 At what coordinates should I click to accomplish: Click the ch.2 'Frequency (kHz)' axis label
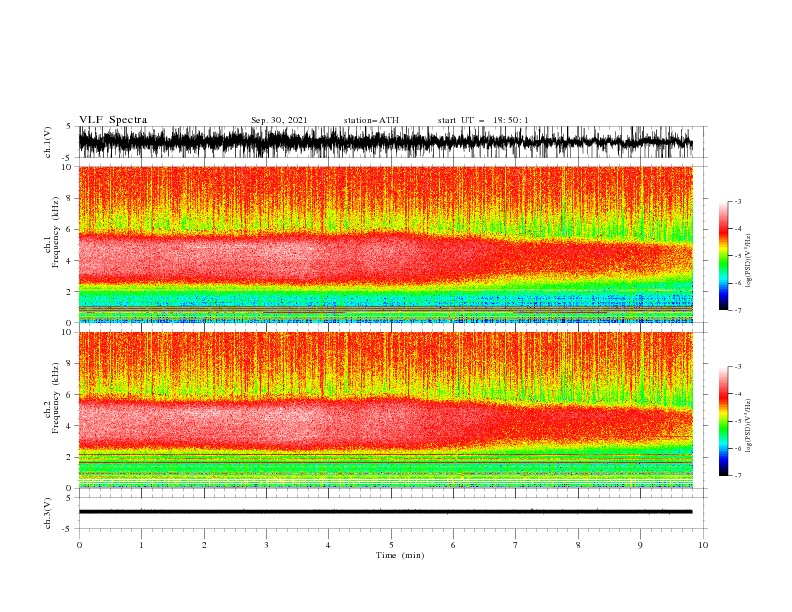pos(55,397)
